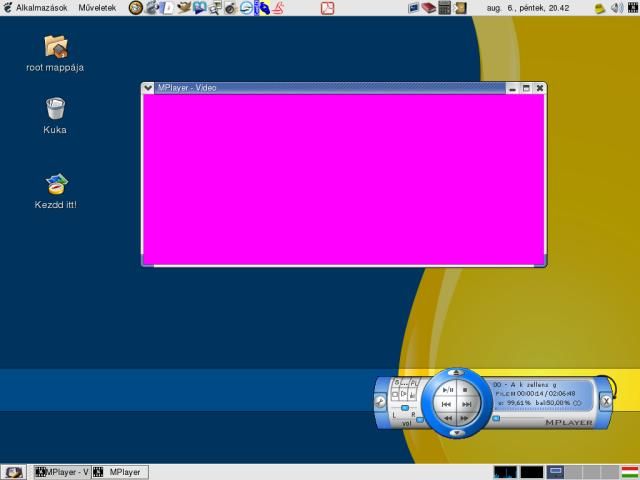Open the calculator icon in top panel
Image resolution: width=640 pixels, height=480 pixels.
click(444, 8)
